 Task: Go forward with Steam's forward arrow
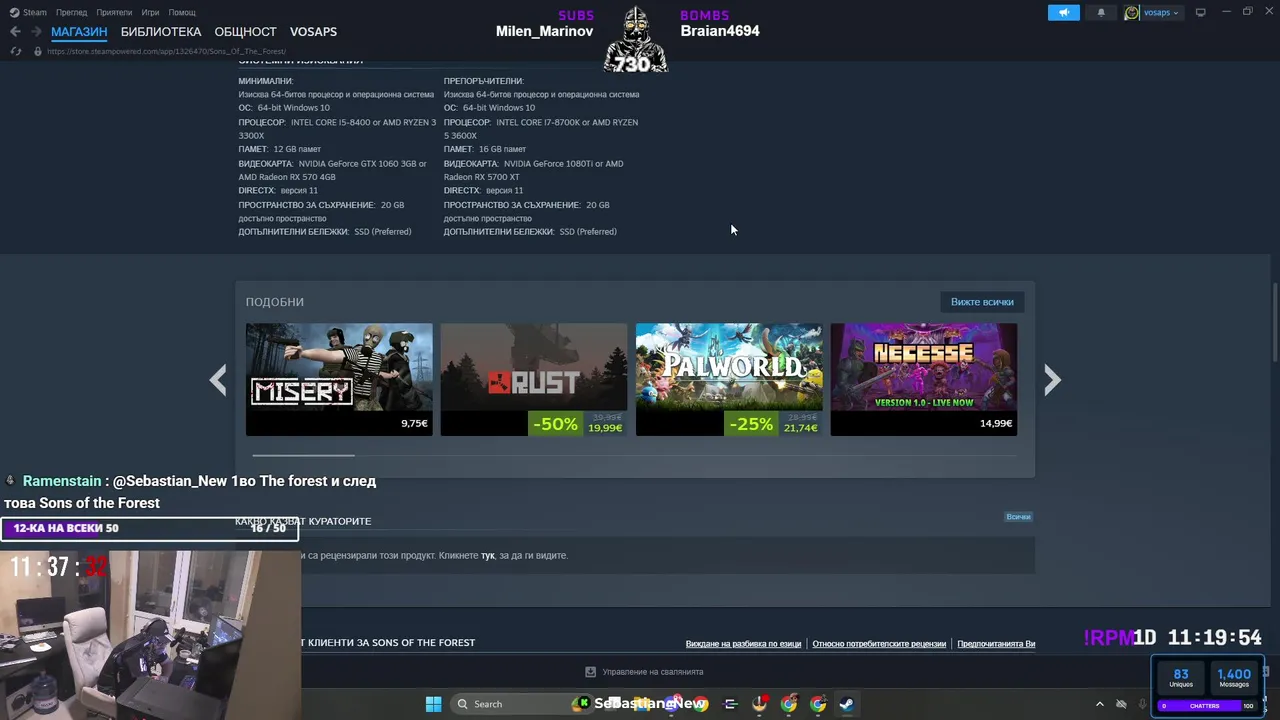point(37,32)
